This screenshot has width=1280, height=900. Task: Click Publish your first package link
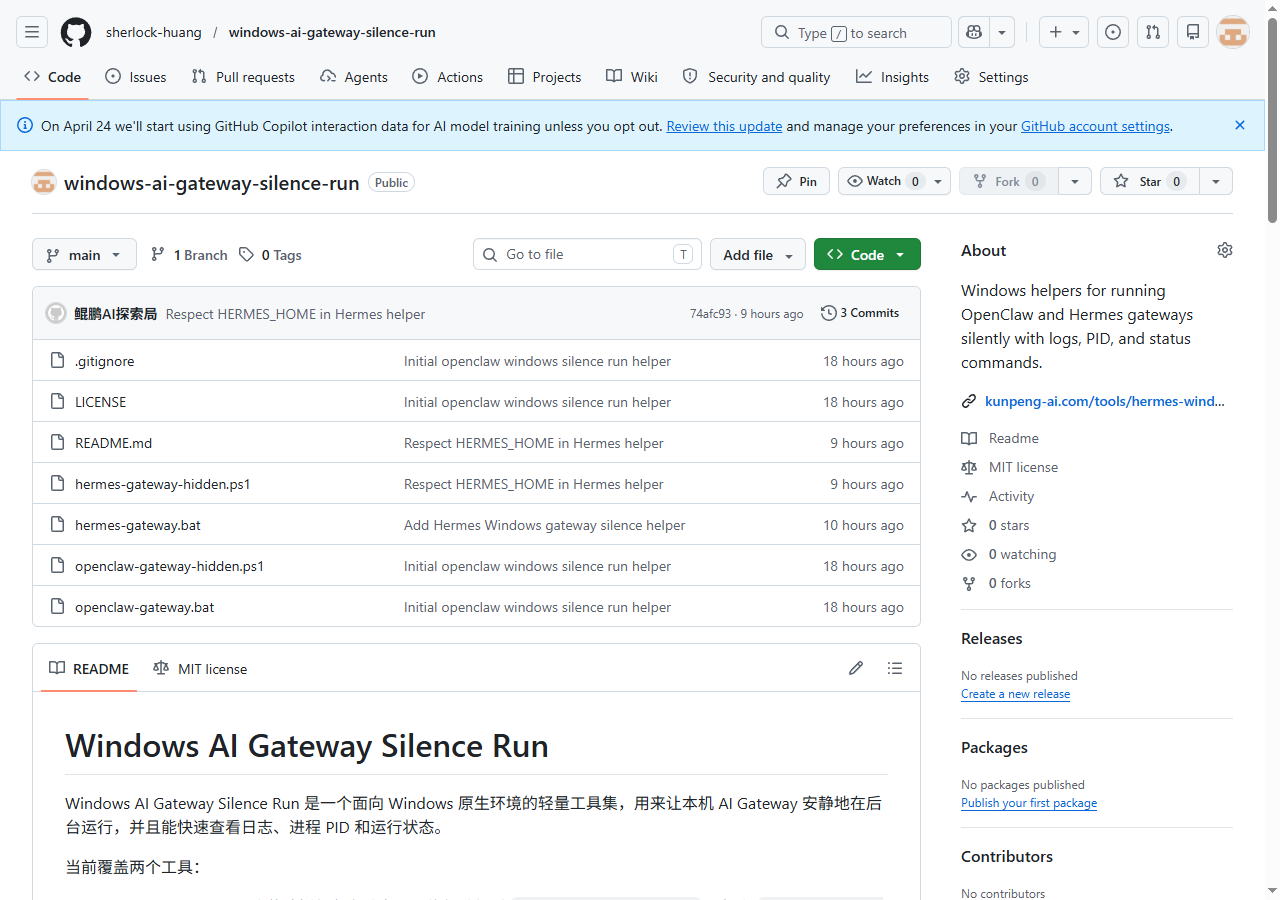coord(1029,803)
